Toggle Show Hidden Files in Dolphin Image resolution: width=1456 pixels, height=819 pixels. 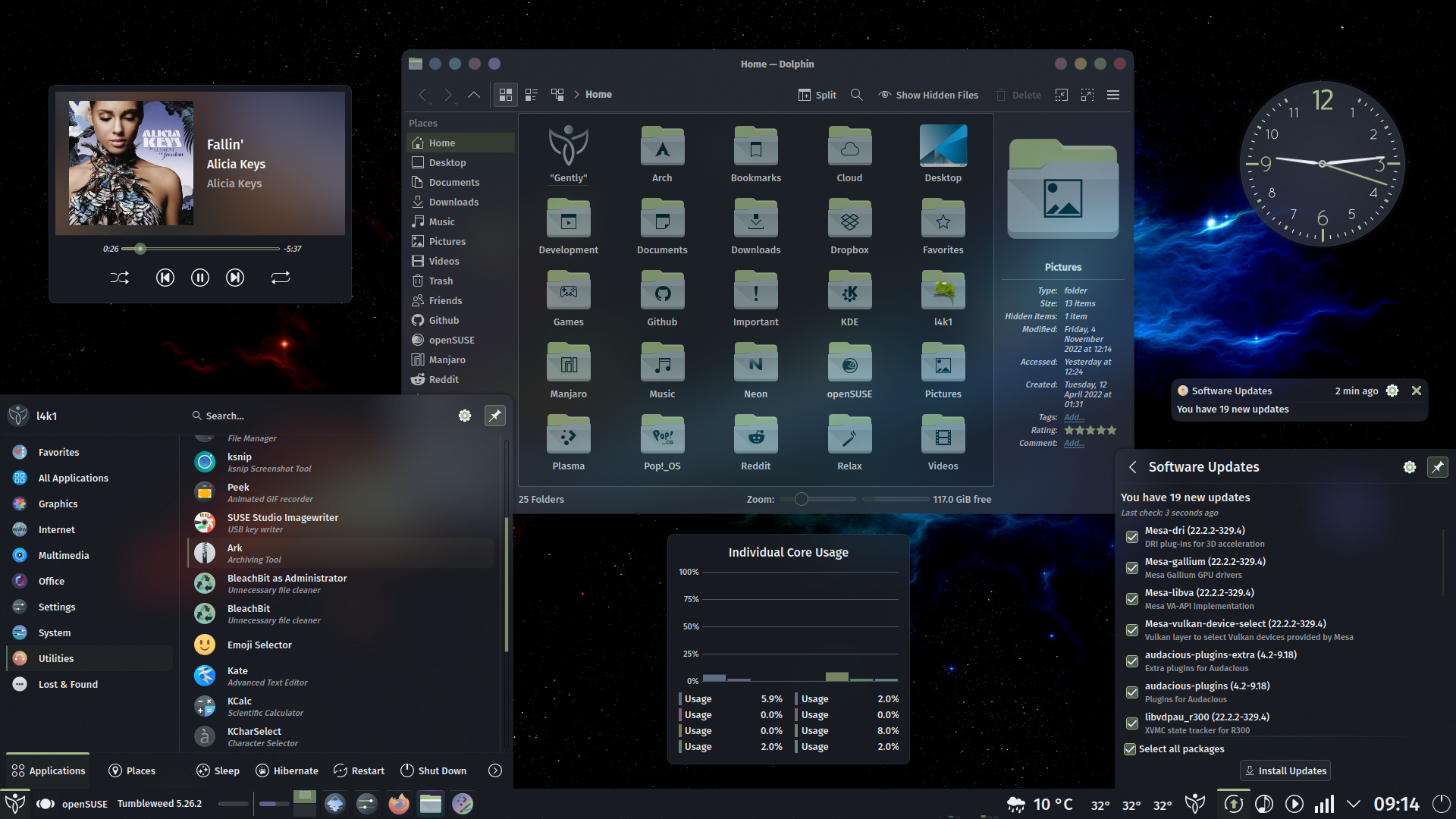(x=928, y=95)
